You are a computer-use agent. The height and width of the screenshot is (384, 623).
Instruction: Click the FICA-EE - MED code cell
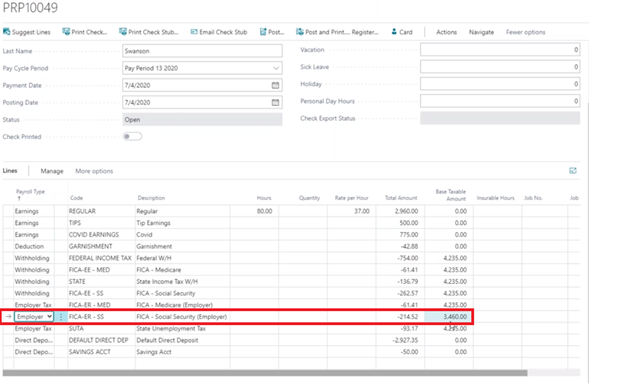pyautogui.click(x=101, y=270)
